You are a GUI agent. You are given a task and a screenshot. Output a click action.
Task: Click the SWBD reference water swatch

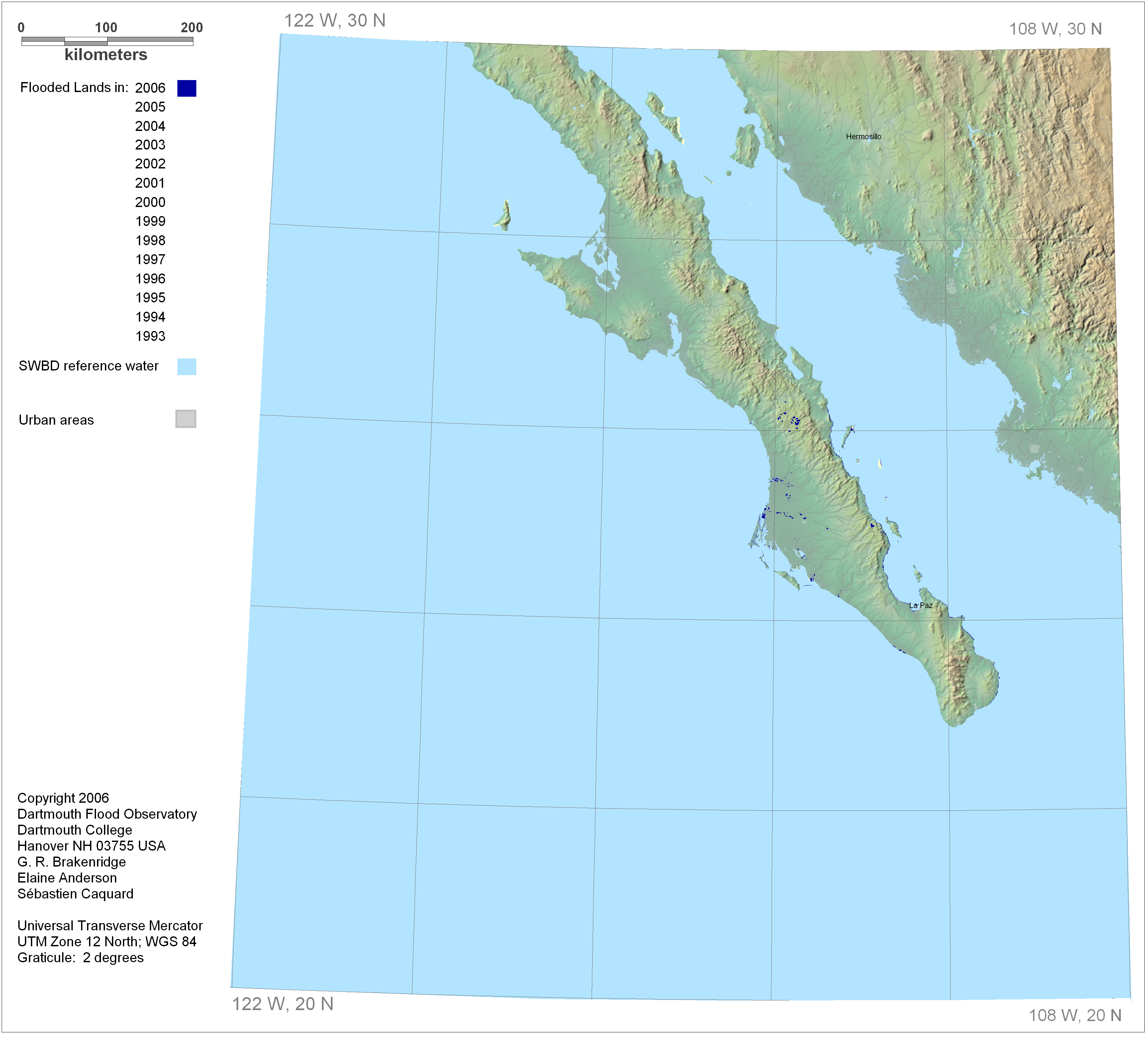[x=186, y=366]
